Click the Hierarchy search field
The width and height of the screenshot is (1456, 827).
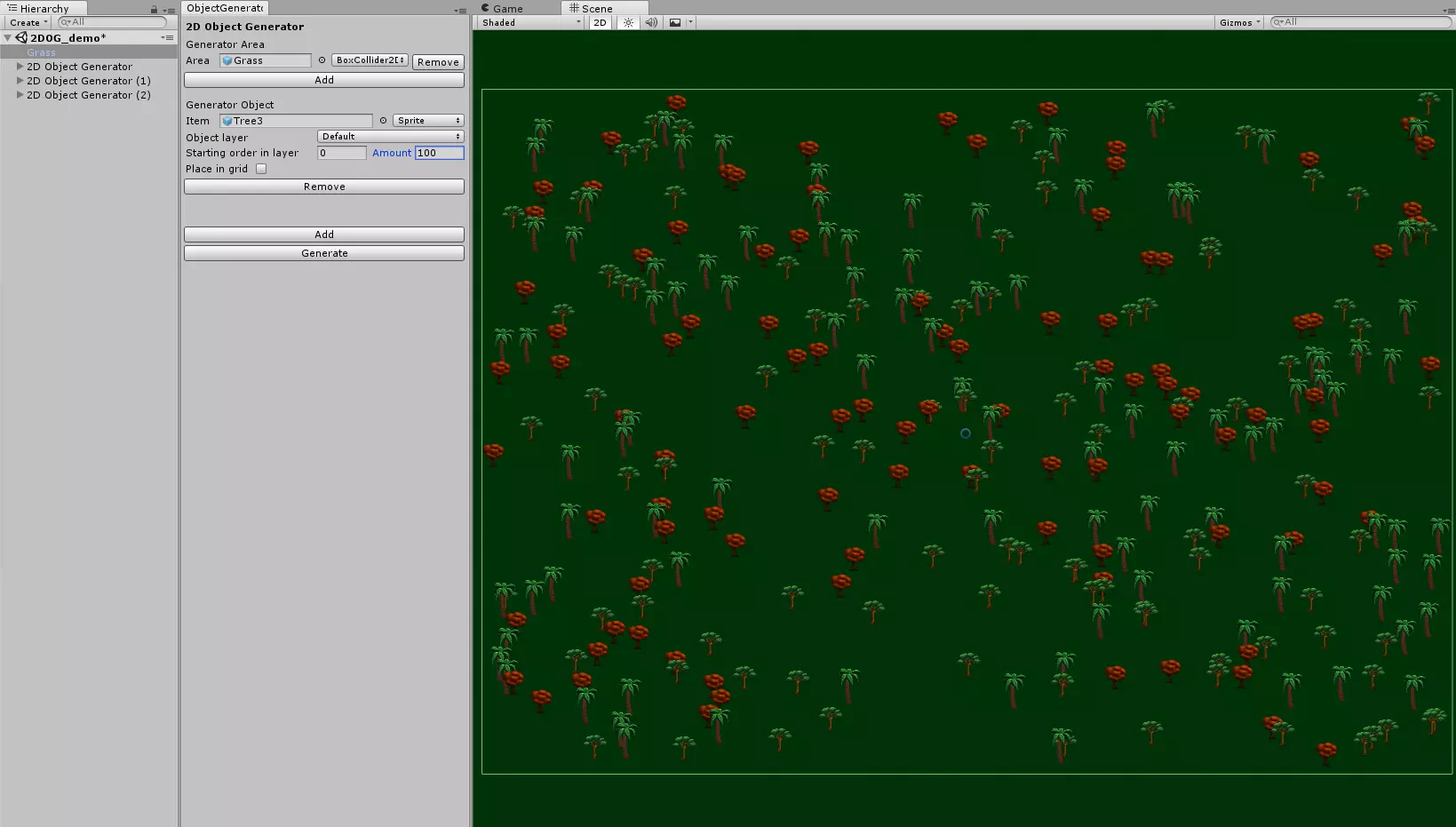(x=112, y=22)
